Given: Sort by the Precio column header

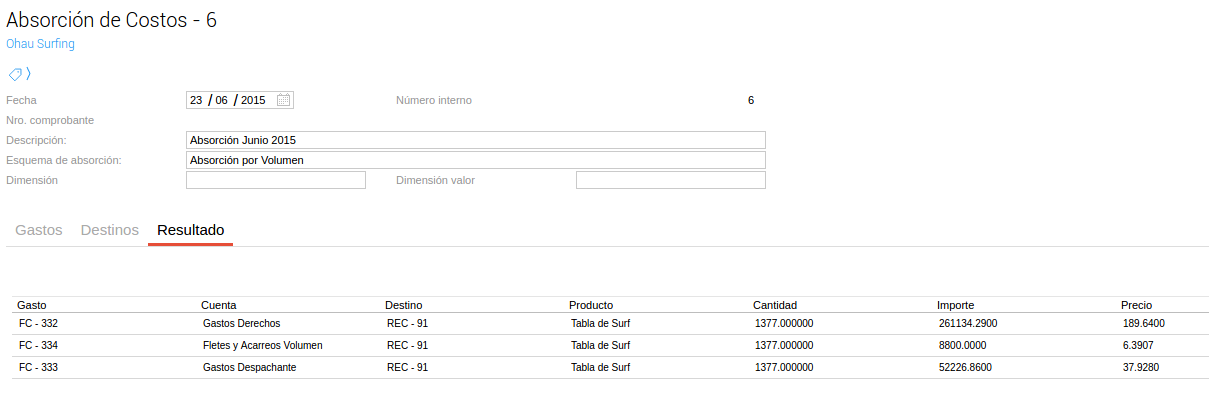Looking at the screenshot, I should (x=1136, y=305).
